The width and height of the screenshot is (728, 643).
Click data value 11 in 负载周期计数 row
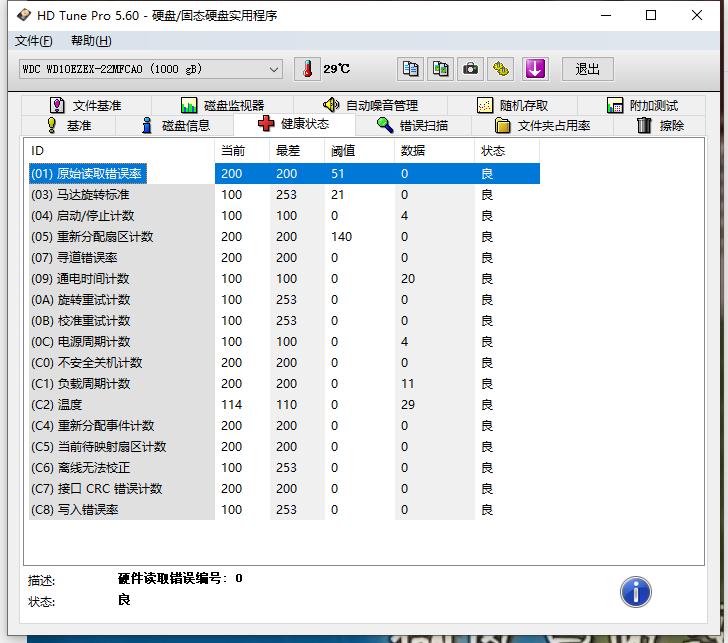(408, 383)
